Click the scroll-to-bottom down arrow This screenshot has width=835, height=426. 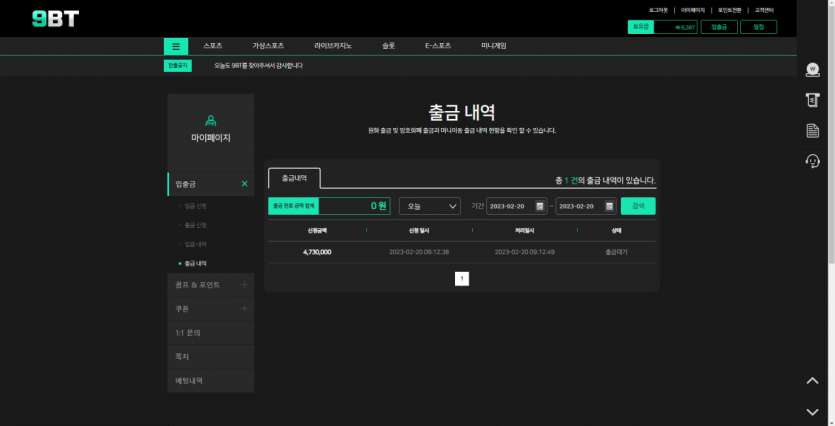click(x=813, y=411)
